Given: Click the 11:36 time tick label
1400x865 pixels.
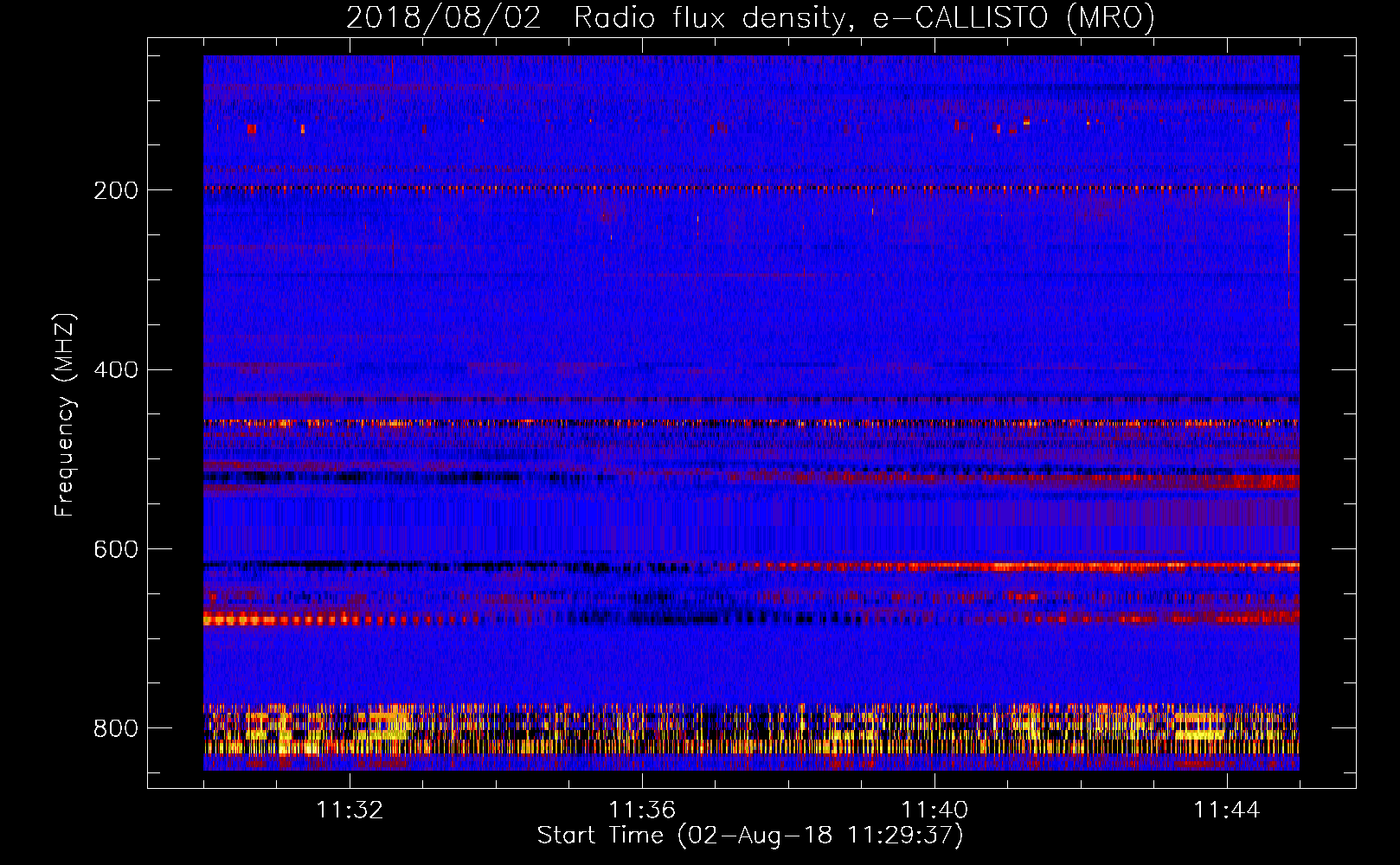Looking at the screenshot, I should [642, 810].
